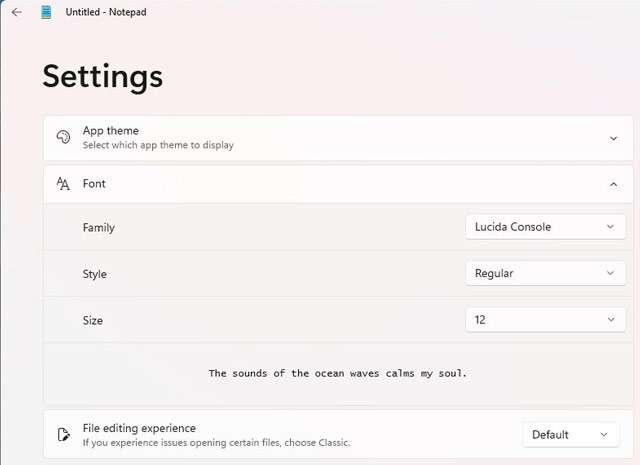640x465 pixels.
Task: Click the Notepad app icon in title bar
Action: click(46, 12)
